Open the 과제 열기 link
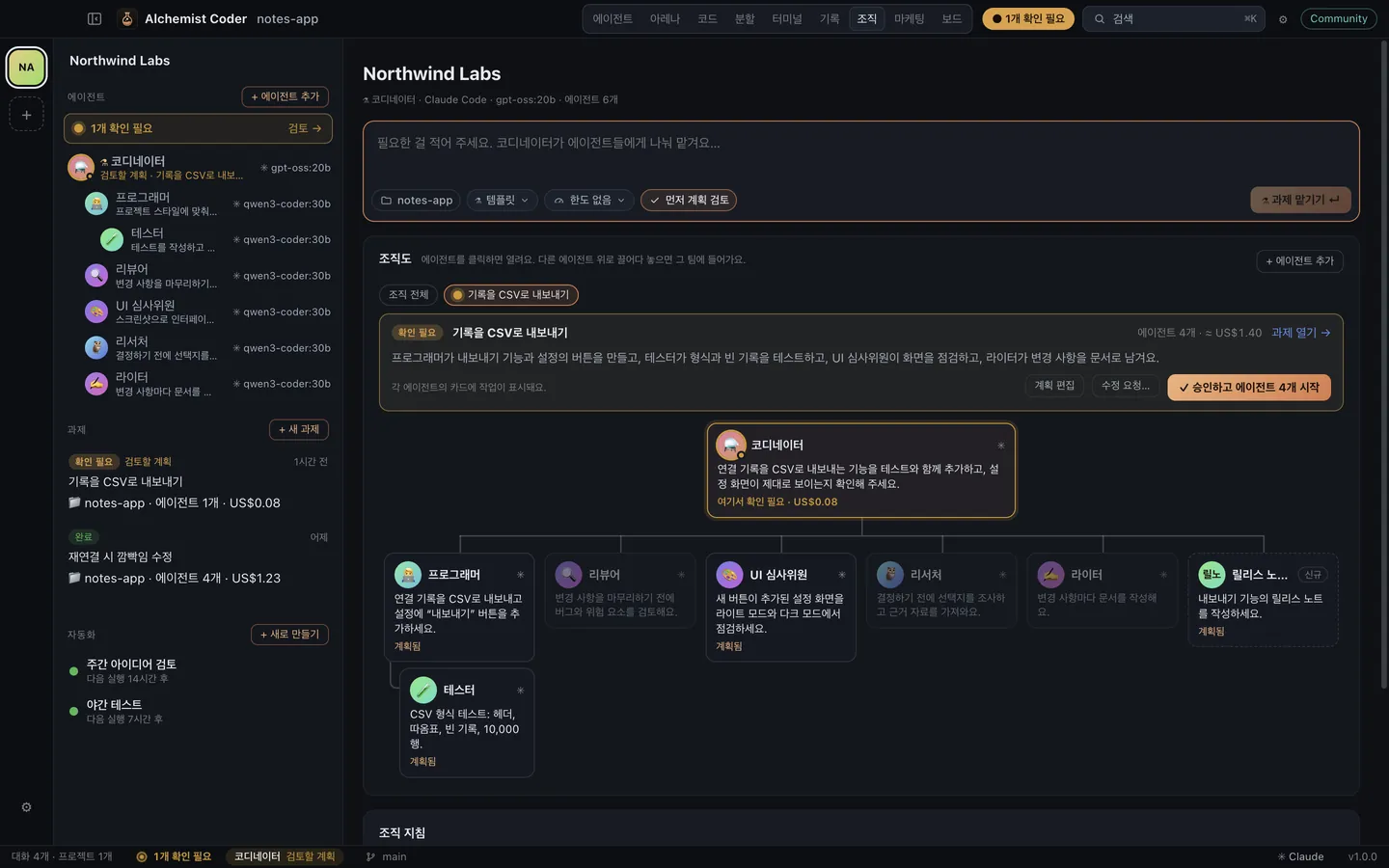This screenshot has width=1389, height=868. [x=1301, y=333]
